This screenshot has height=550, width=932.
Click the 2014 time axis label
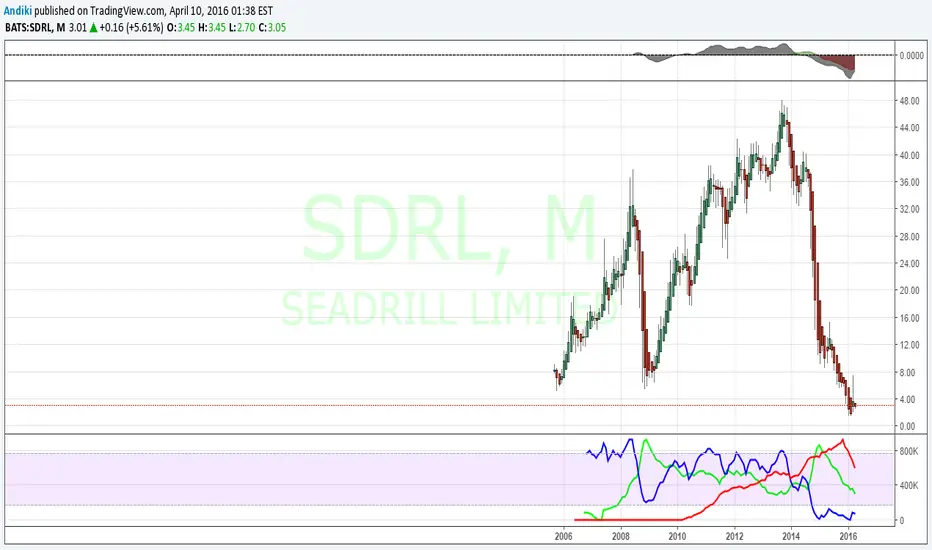click(791, 536)
